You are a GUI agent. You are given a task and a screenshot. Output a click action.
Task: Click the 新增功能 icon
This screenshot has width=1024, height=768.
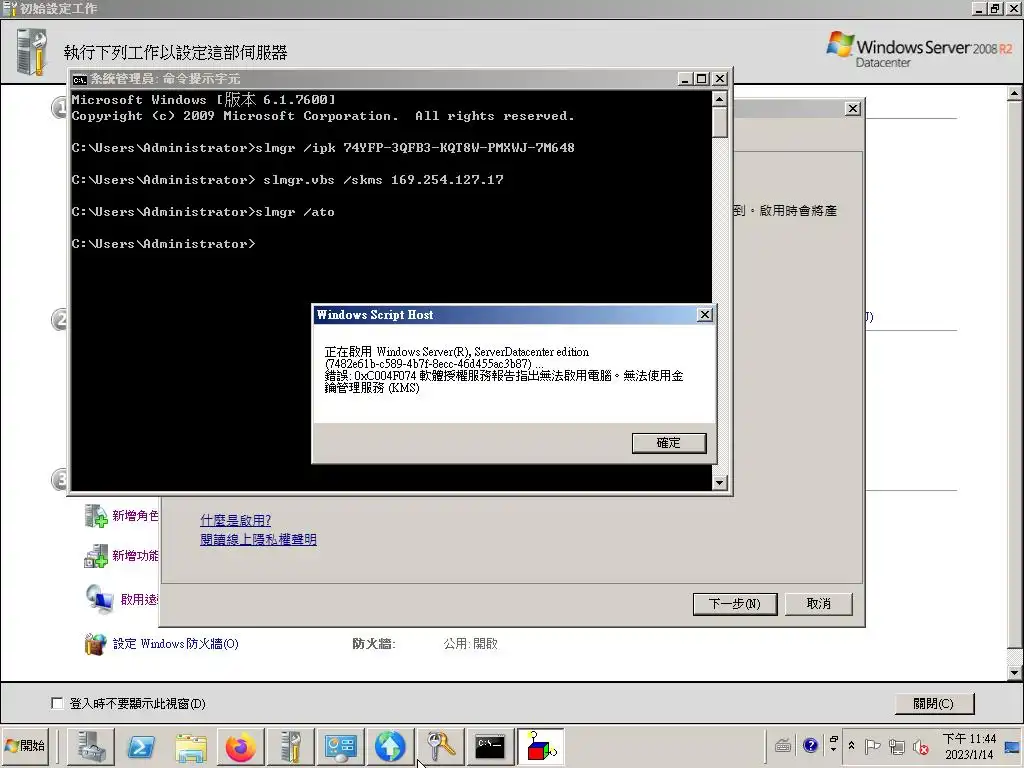96,556
